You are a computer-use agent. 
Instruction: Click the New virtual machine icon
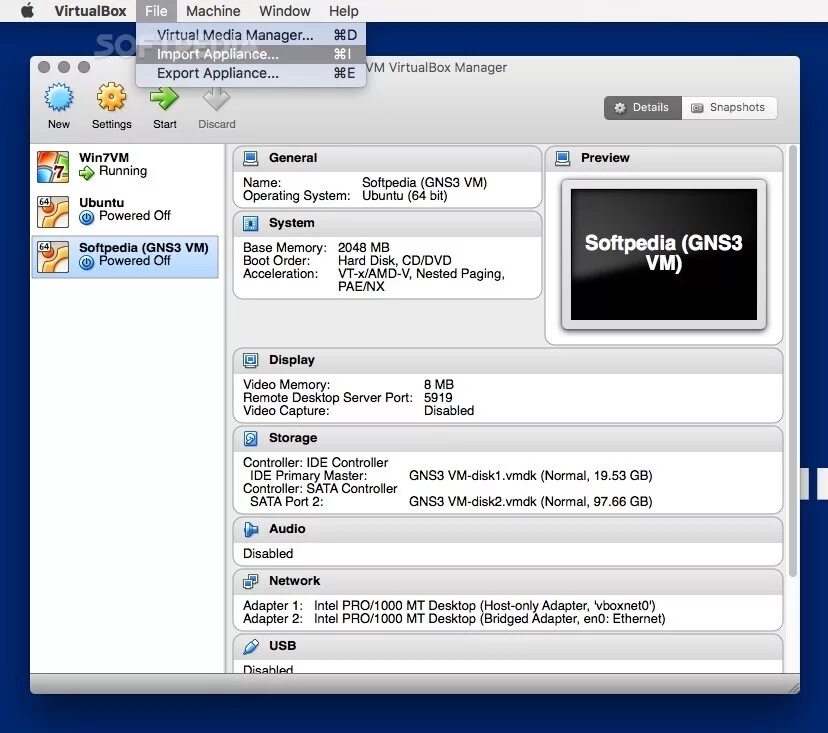click(59, 97)
